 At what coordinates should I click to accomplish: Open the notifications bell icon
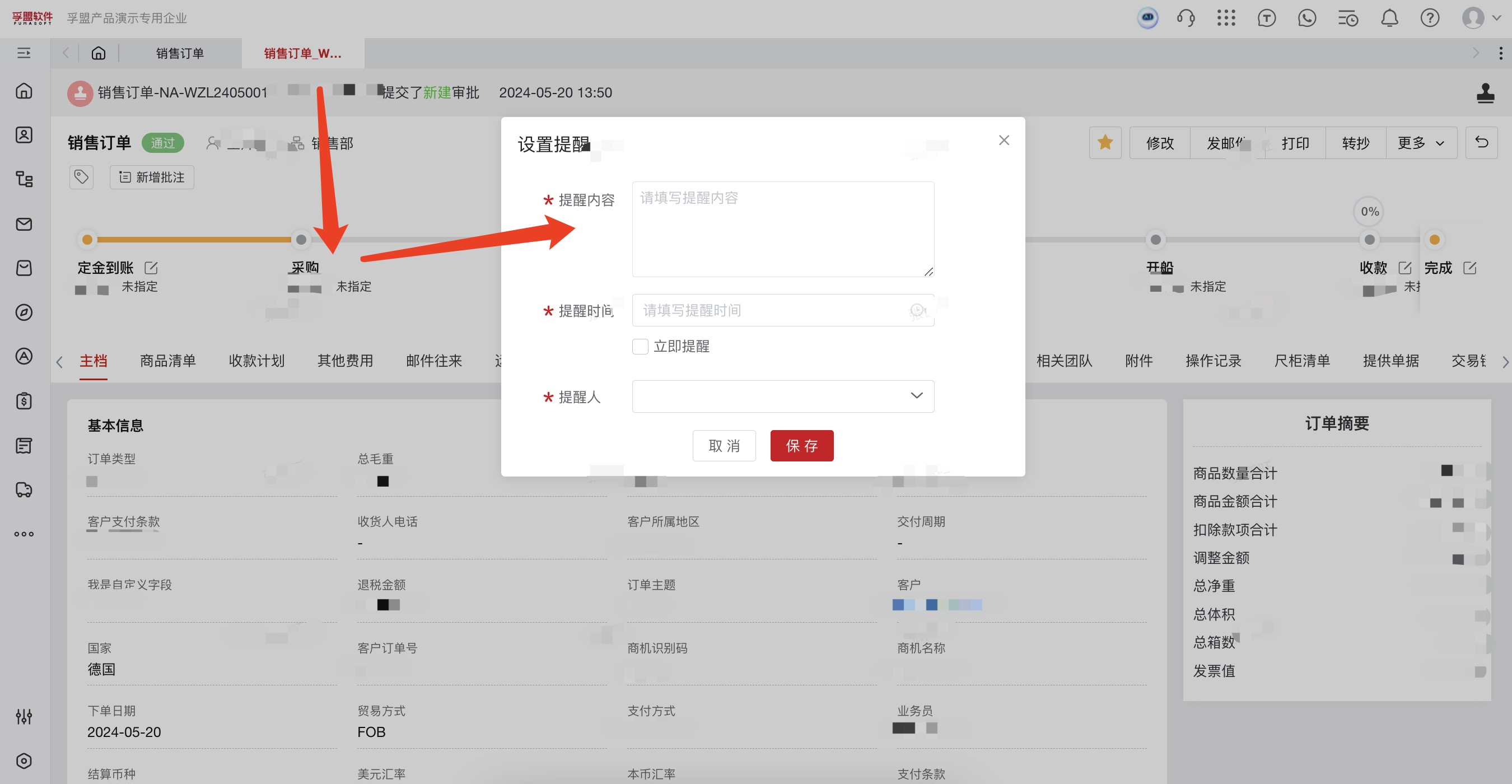tap(1389, 18)
